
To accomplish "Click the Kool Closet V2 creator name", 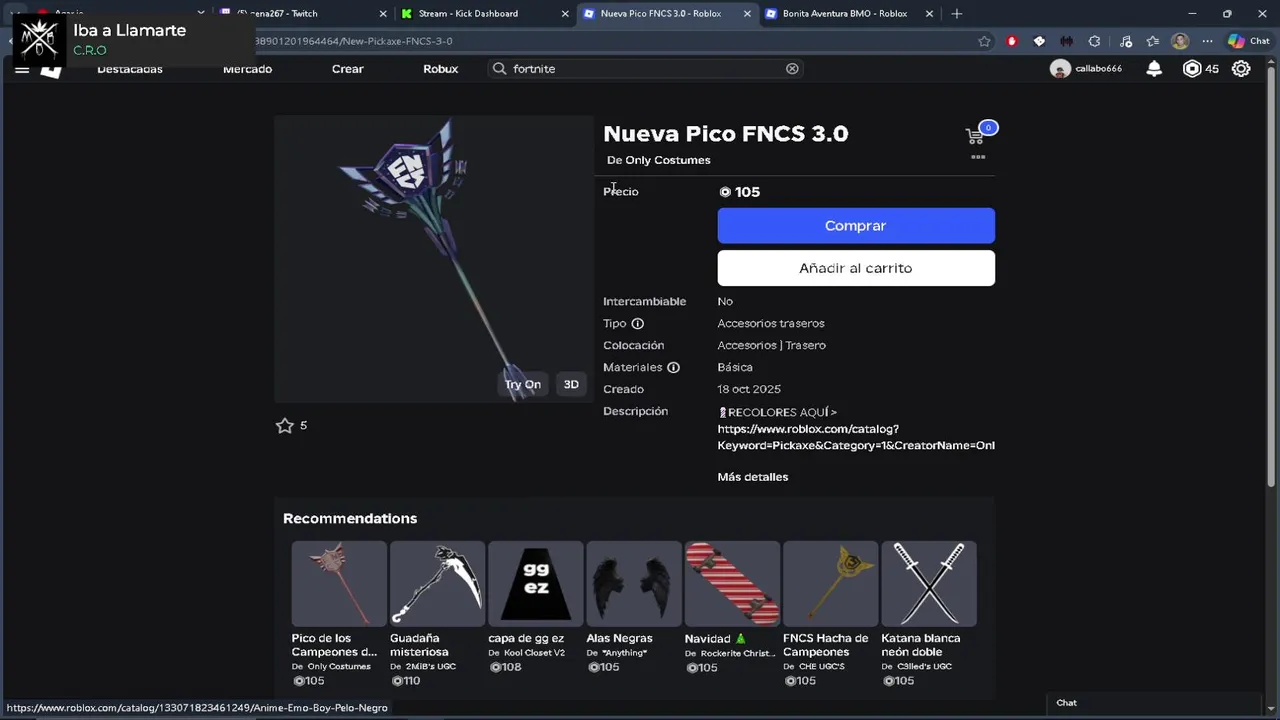I will pyautogui.click(x=534, y=653).
